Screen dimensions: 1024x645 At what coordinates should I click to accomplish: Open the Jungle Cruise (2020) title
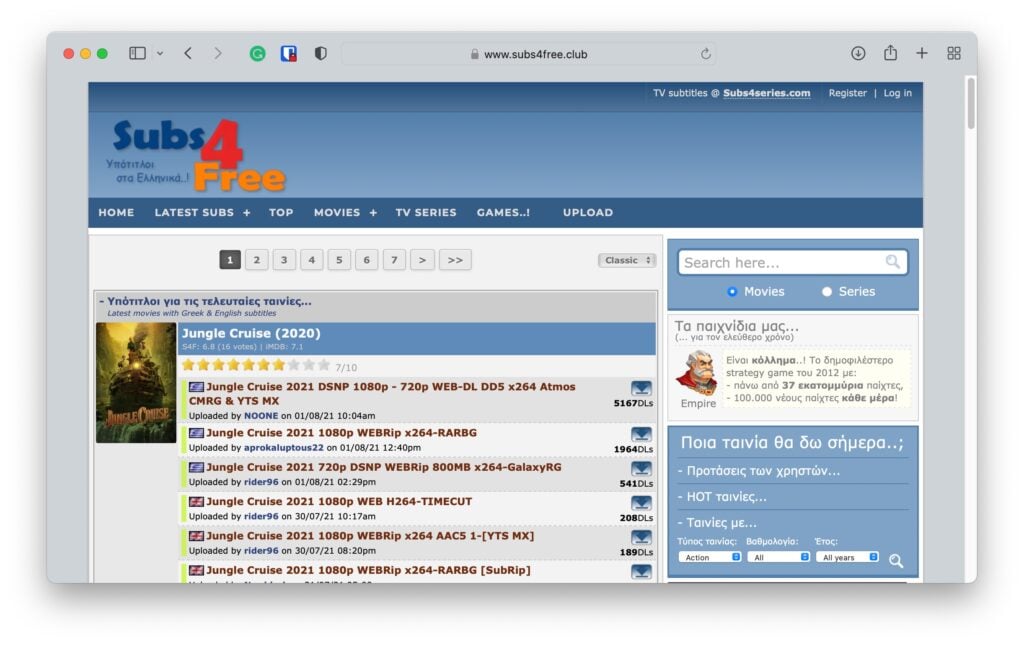tap(251, 334)
